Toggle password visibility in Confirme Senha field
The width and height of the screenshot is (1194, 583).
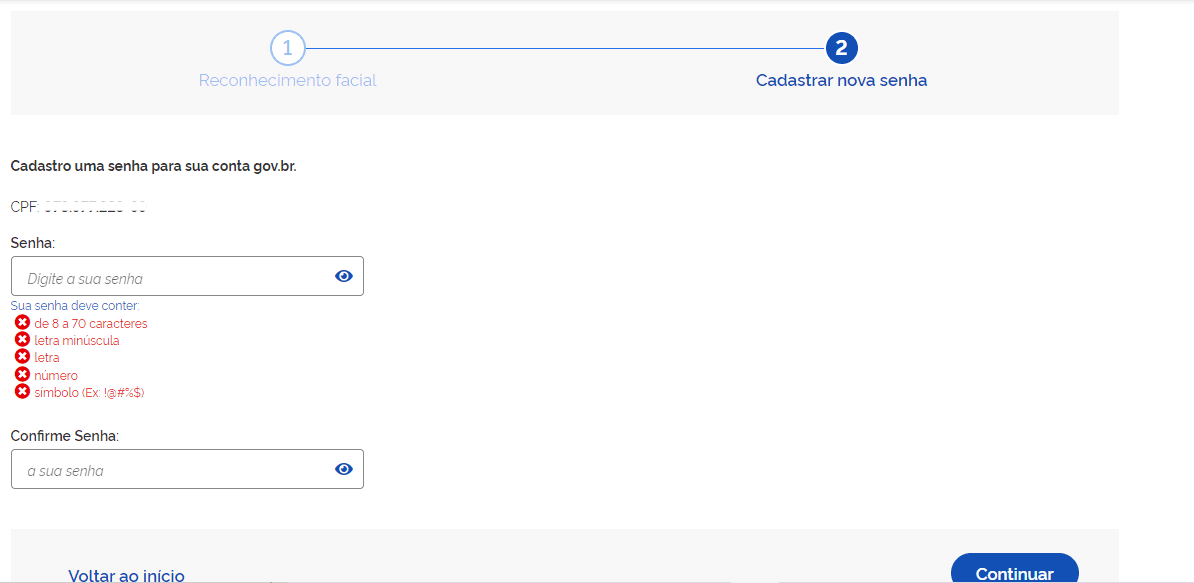344,469
